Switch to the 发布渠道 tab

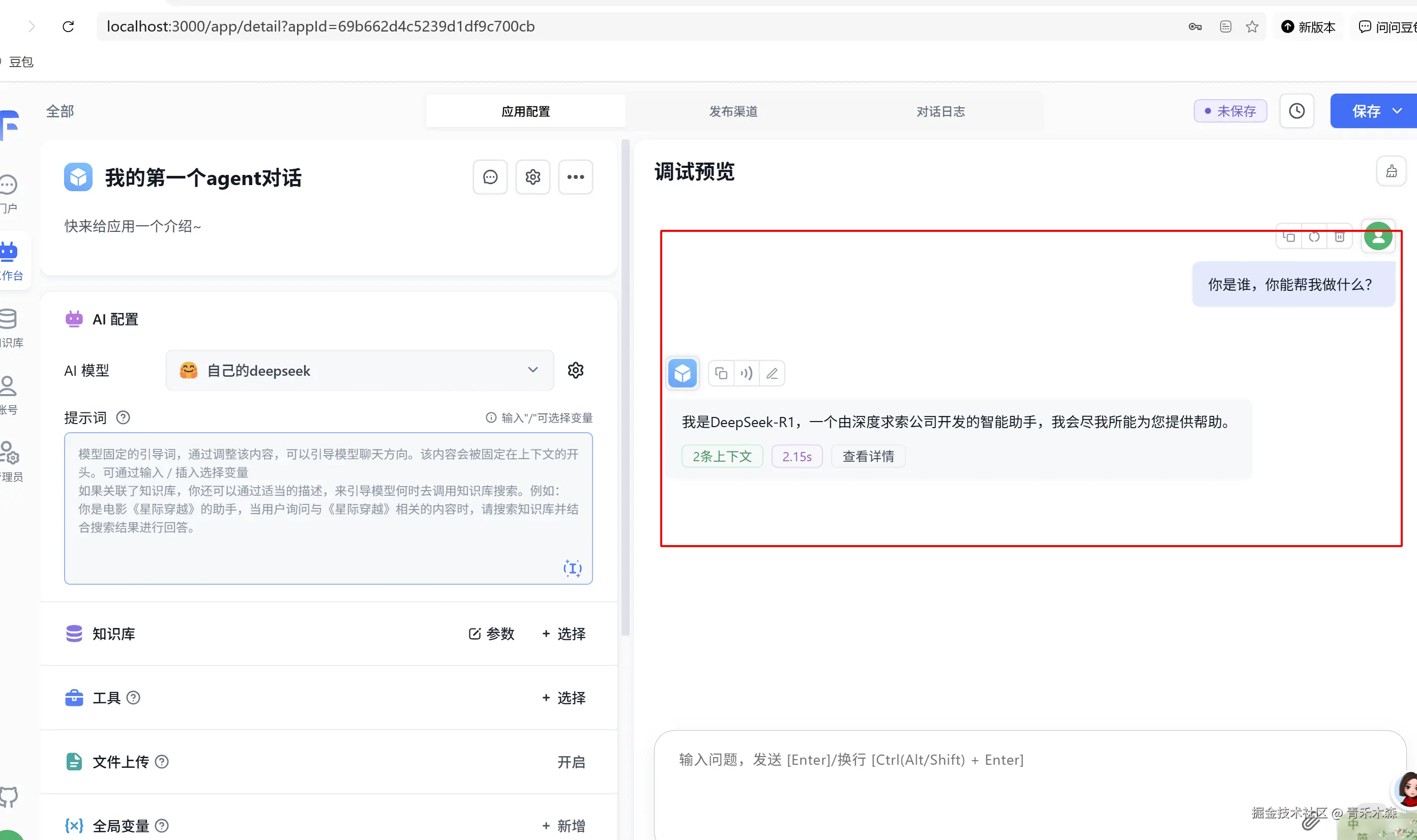pos(733,111)
